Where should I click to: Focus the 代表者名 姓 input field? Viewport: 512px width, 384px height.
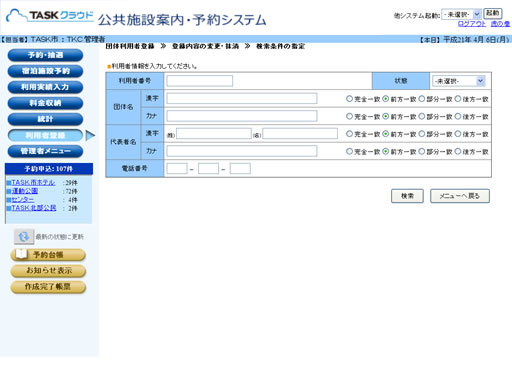point(214,134)
